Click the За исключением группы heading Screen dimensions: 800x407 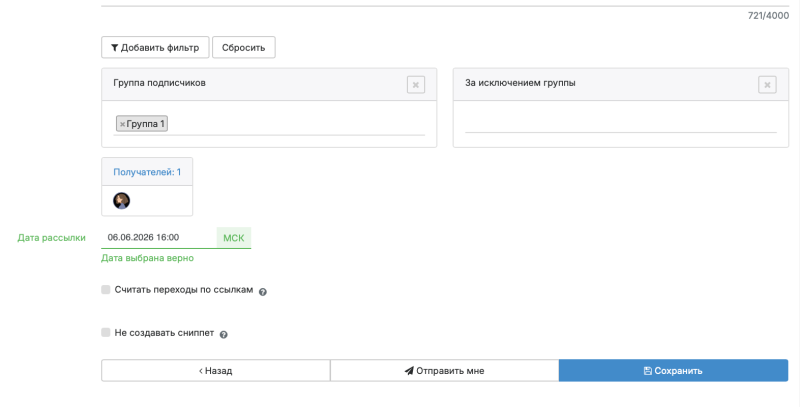520,83
